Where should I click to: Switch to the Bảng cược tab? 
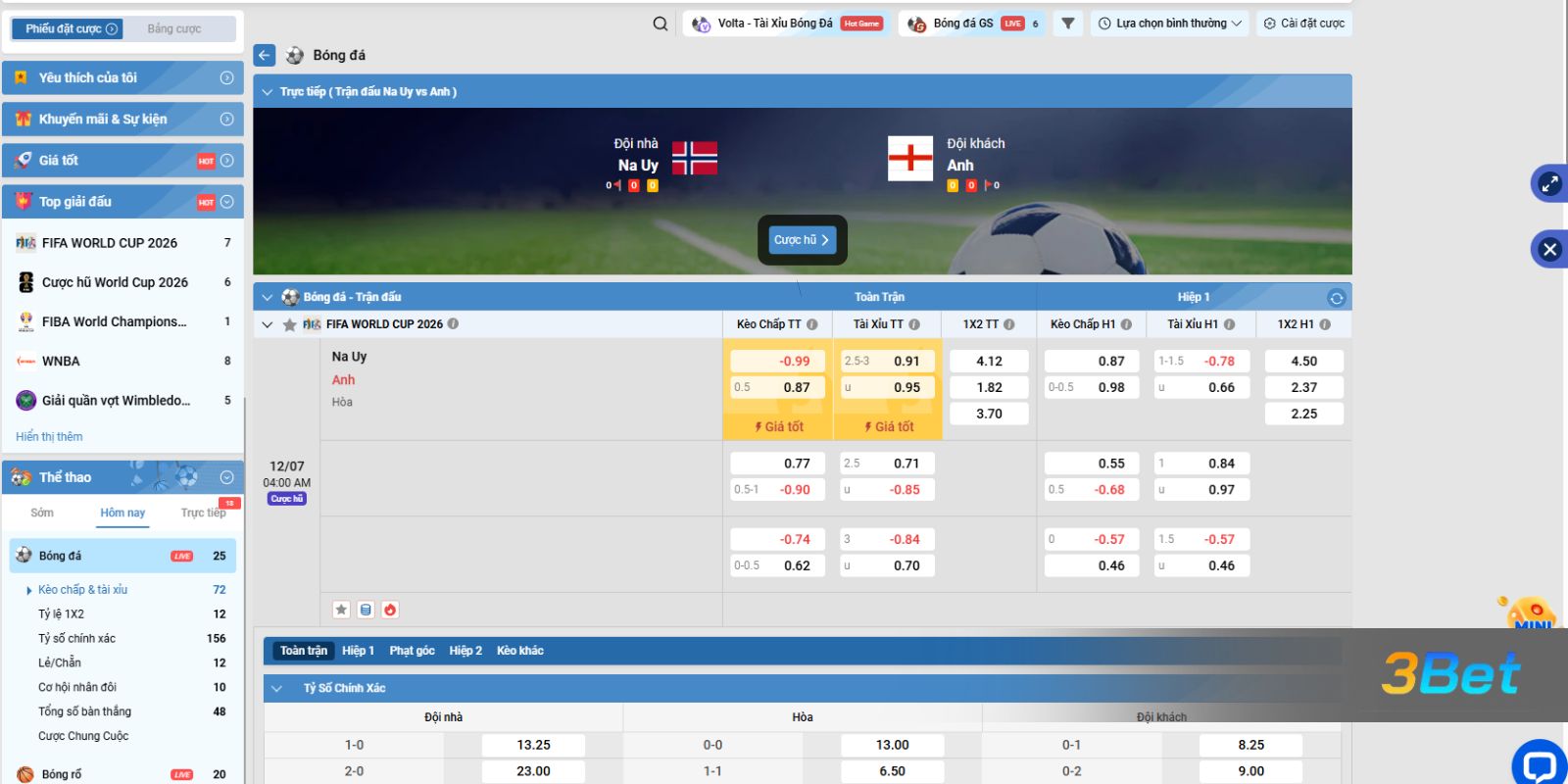174,28
